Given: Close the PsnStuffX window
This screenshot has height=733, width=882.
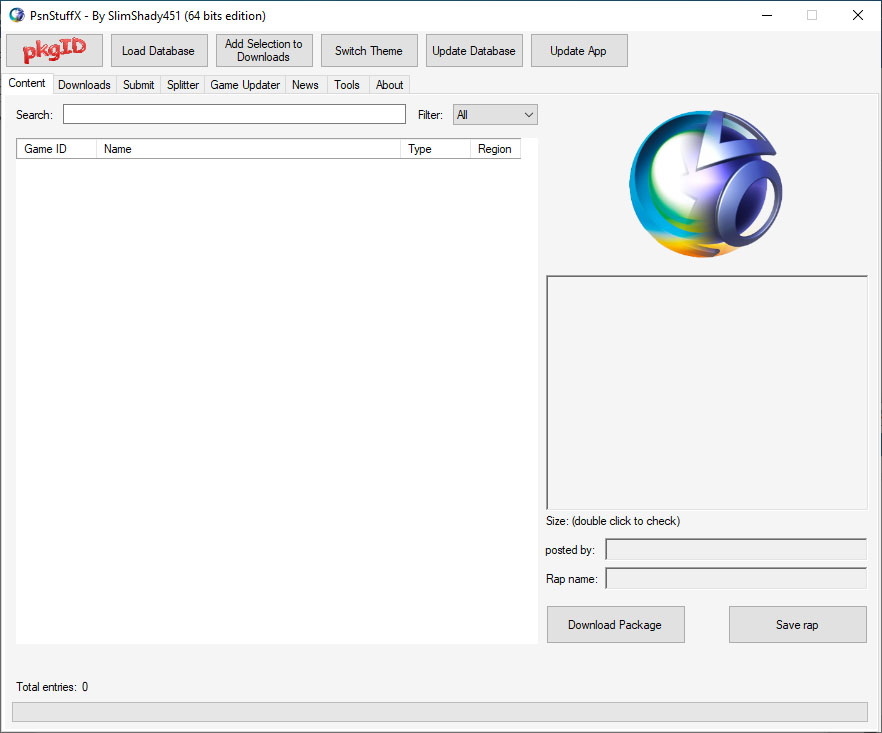Looking at the screenshot, I should (x=858, y=15).
